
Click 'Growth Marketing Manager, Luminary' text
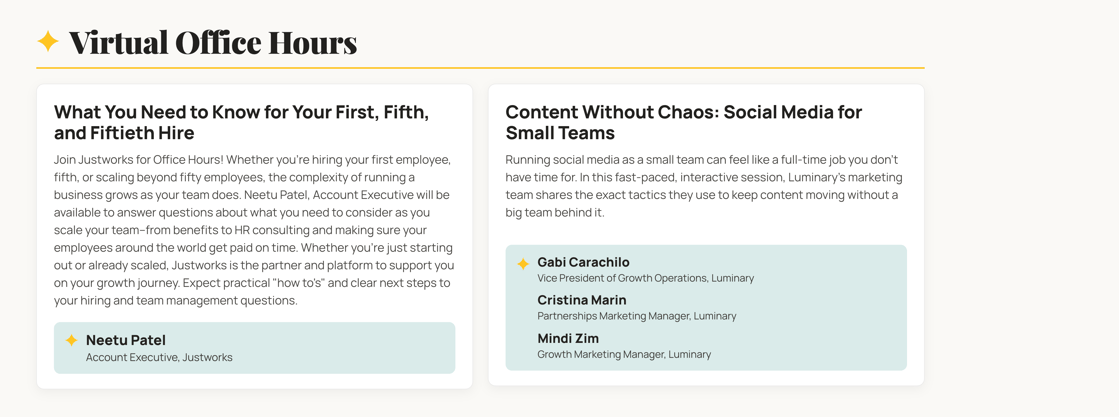click(x=624, y=354)
